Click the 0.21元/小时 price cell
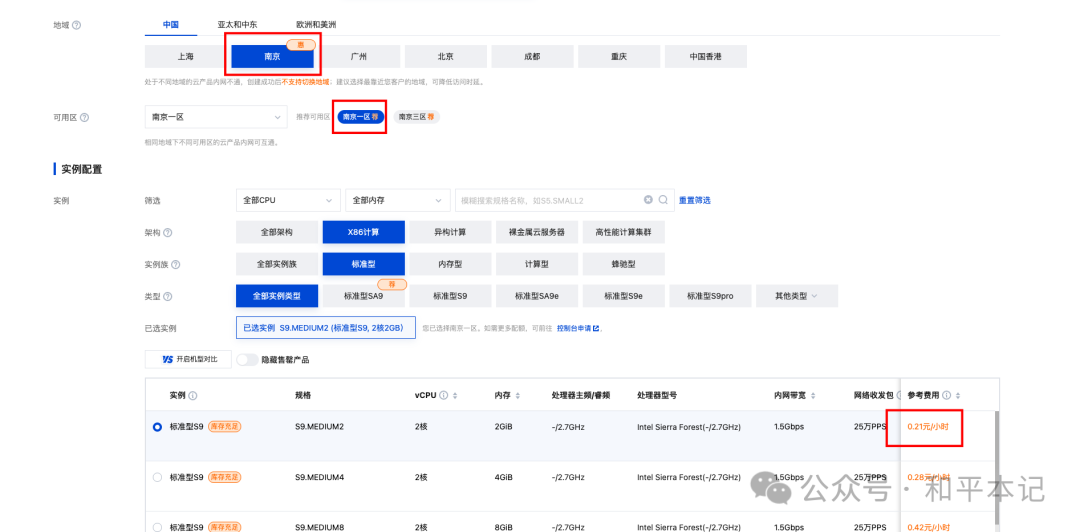This screenshot has width=1080, height=532. [x=928, y=427]
